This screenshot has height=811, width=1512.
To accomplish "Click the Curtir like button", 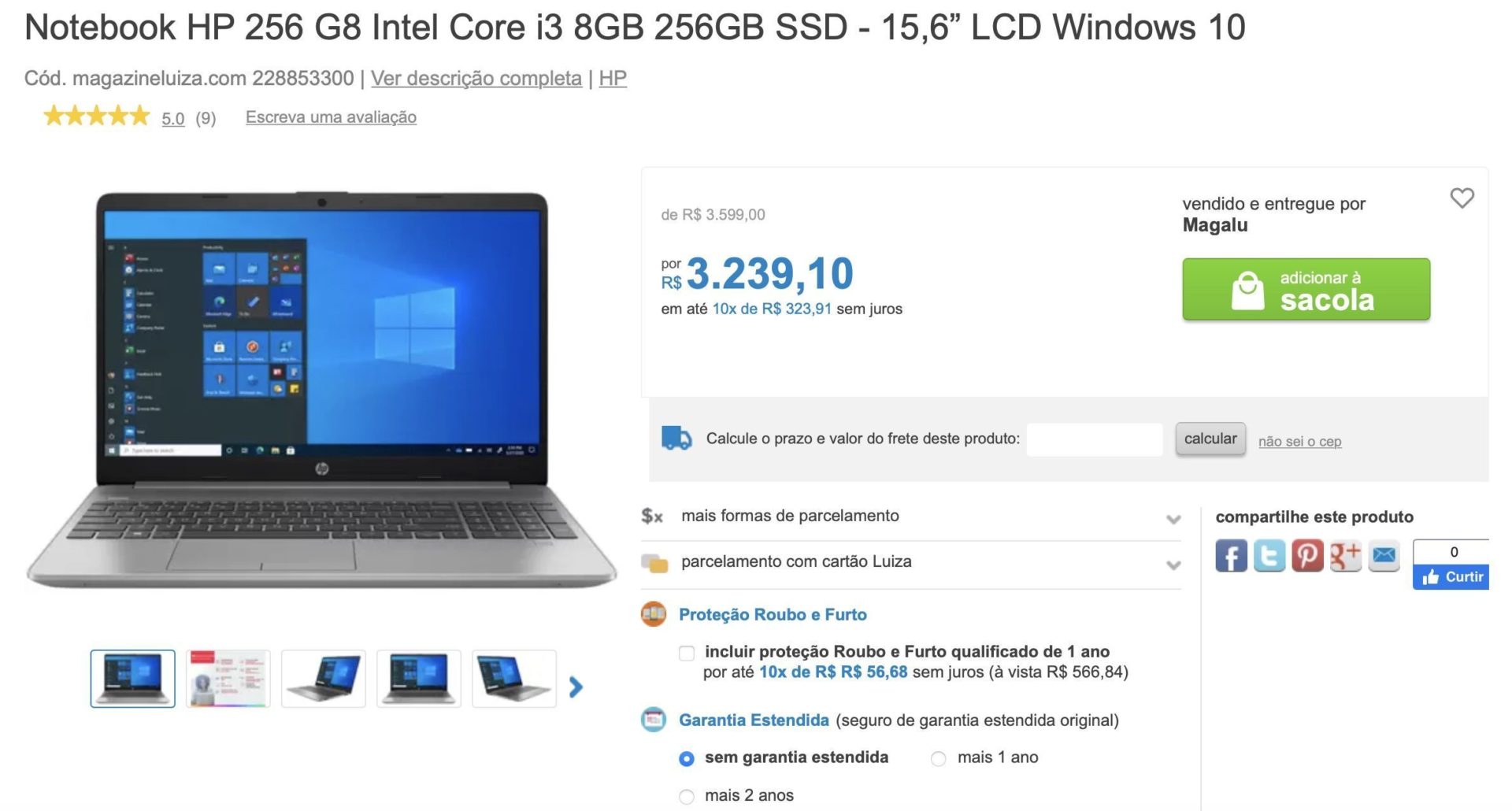I will 1451,577.
